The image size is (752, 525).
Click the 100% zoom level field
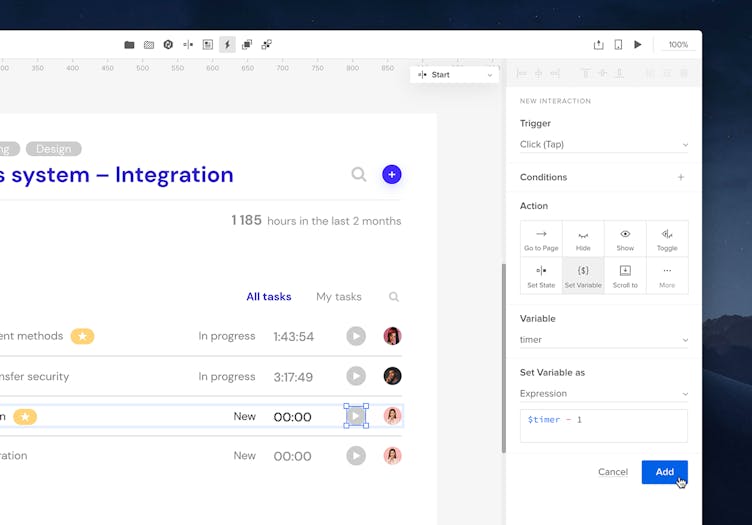(678, 45)
